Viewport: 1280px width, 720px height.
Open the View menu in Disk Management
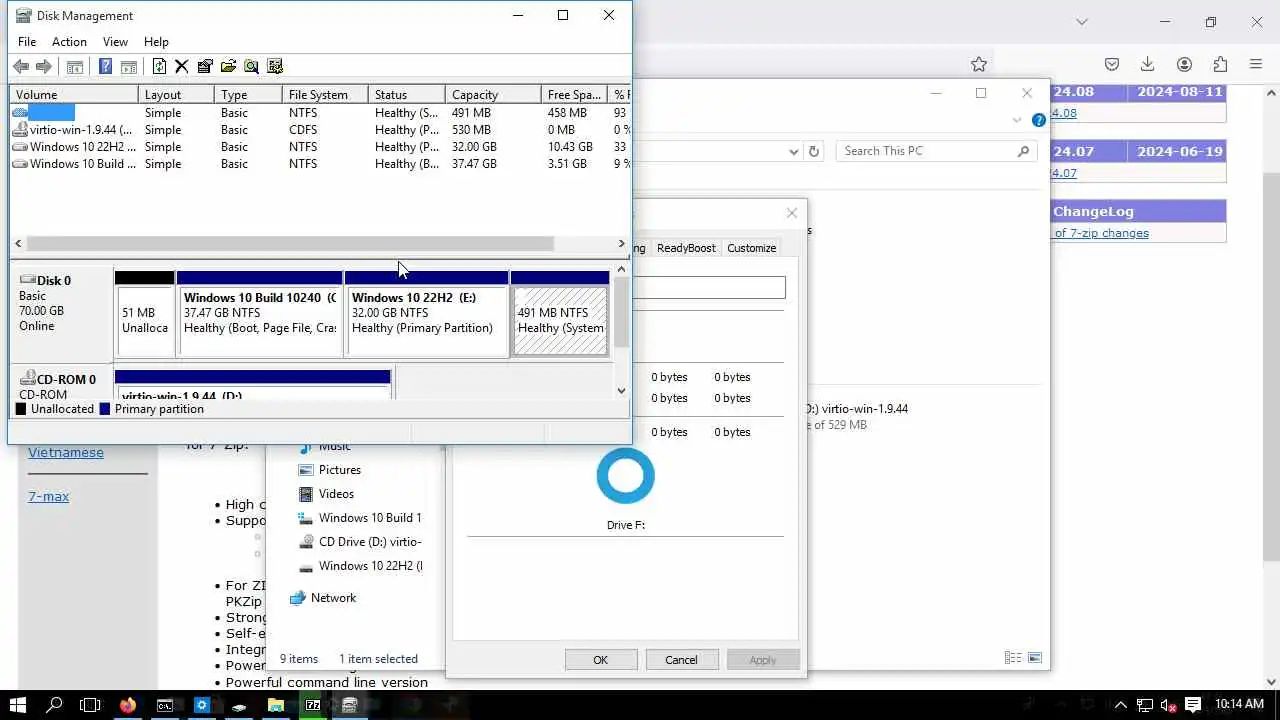(x=115, y=42)
